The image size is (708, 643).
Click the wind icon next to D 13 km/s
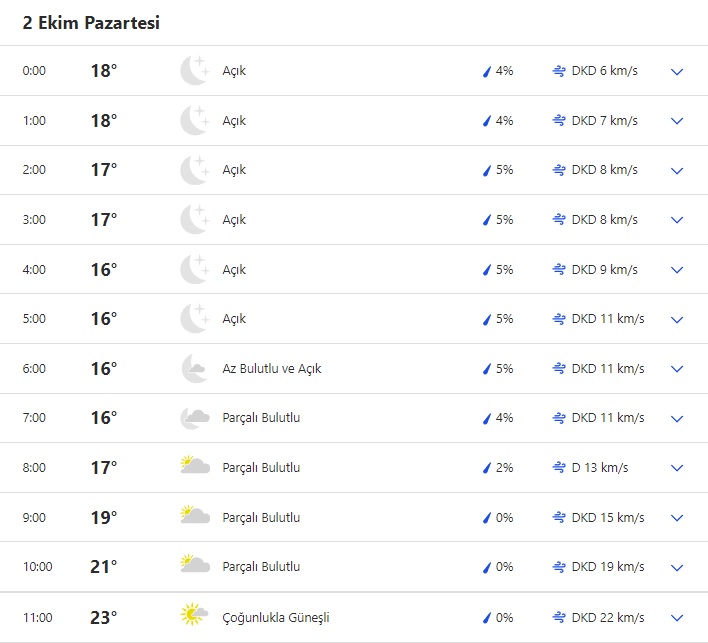click(559, 467)
